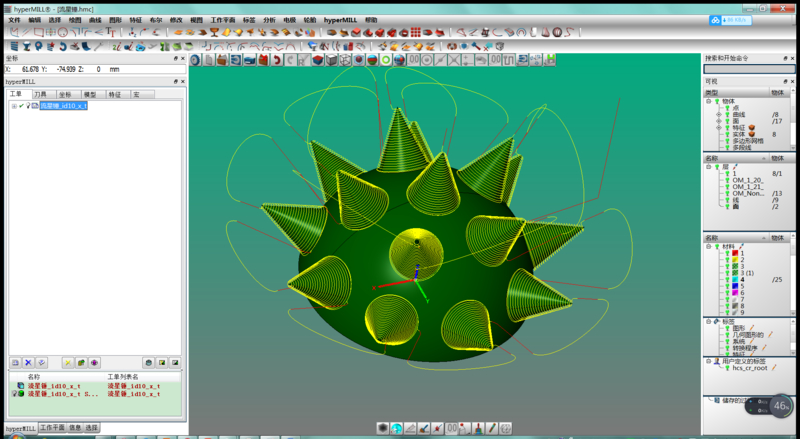Click the grey cube icon in second toolbar
800x439 pixels.
499,46
